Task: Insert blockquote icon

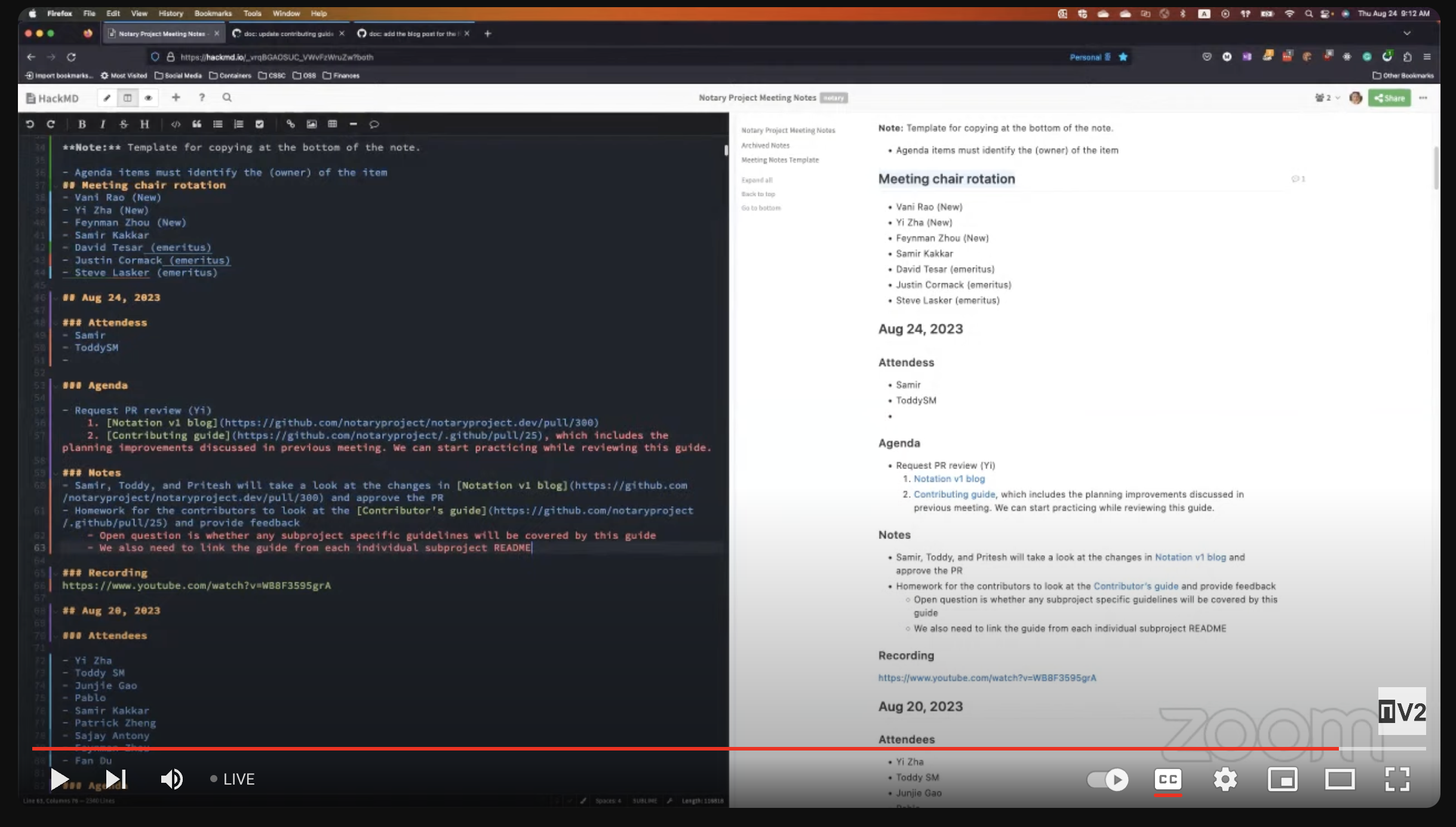Action: (x=196, y=124)
